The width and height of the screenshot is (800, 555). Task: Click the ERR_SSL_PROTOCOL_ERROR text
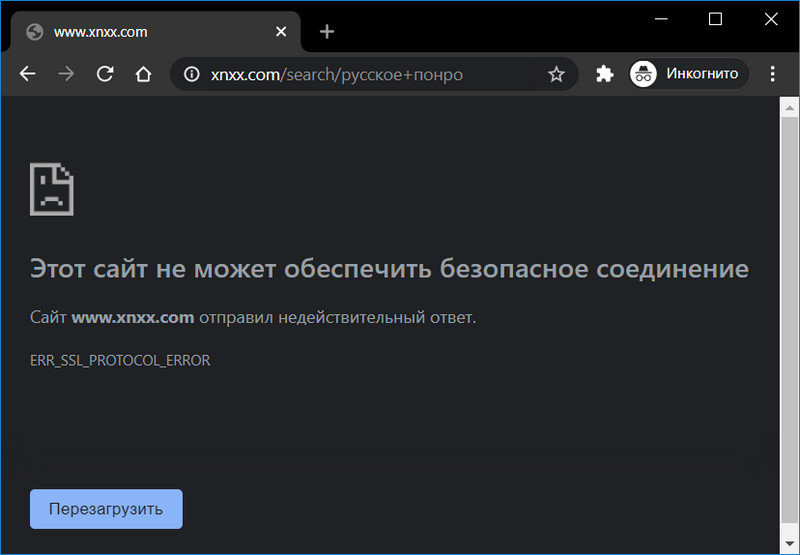point(120,361)
